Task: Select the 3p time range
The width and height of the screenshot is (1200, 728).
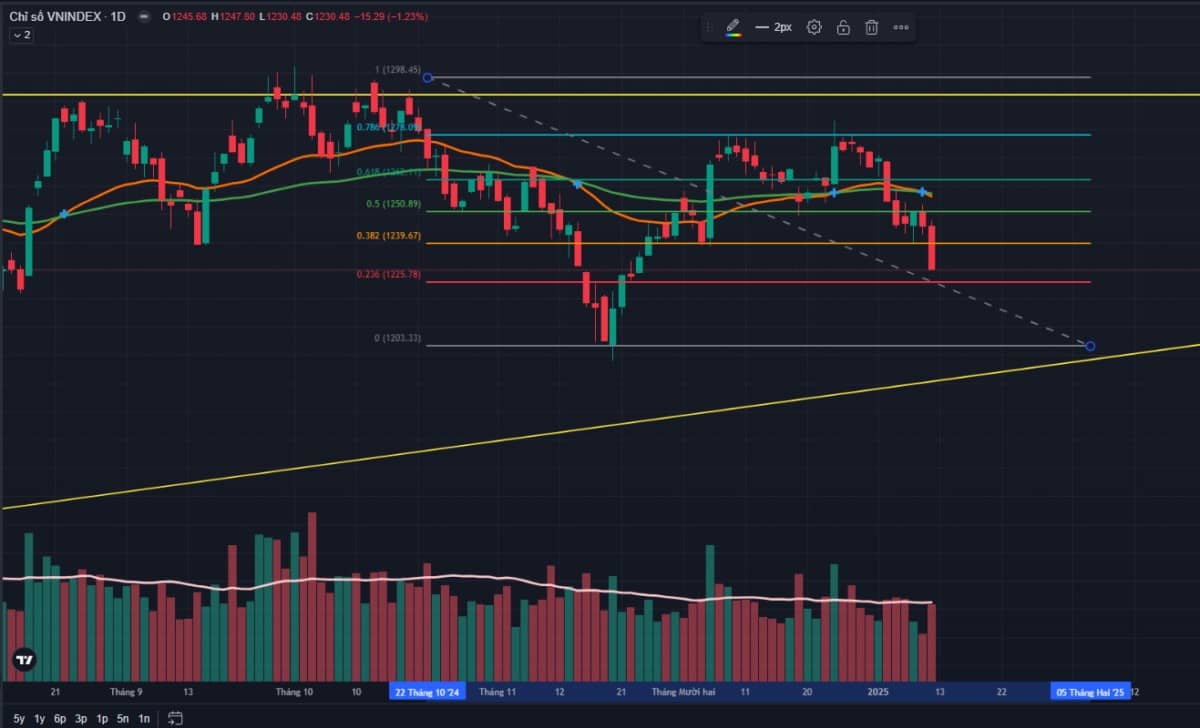Action: point(81,718)
